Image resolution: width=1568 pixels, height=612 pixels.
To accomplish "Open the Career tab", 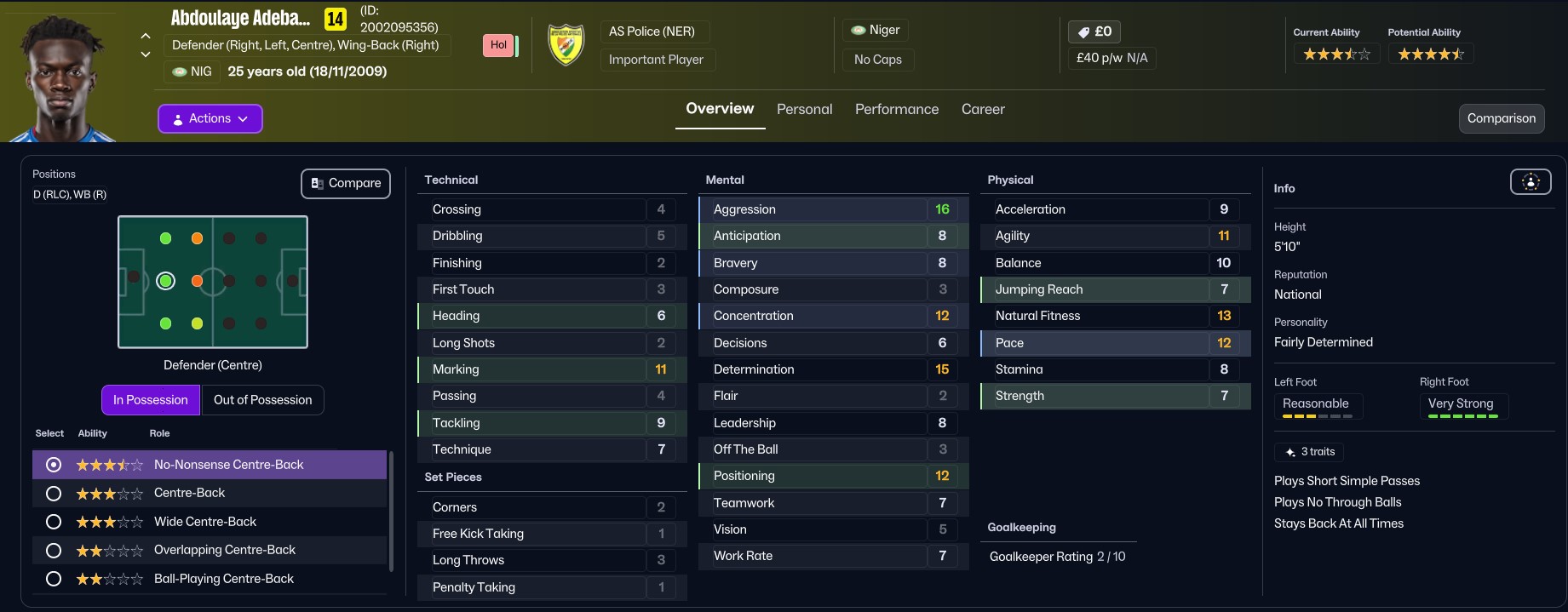I will [983, 109].
